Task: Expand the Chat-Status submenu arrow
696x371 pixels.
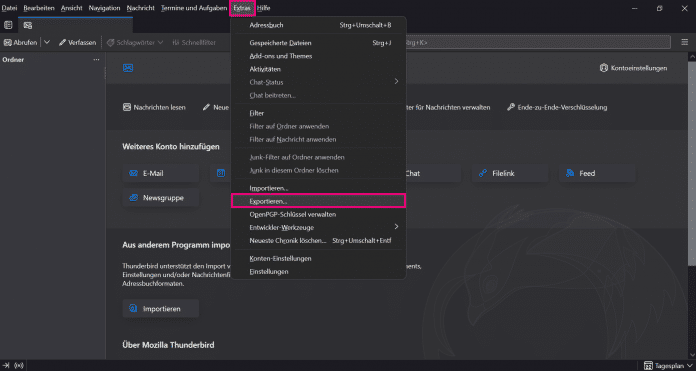Action: [396, 82]
